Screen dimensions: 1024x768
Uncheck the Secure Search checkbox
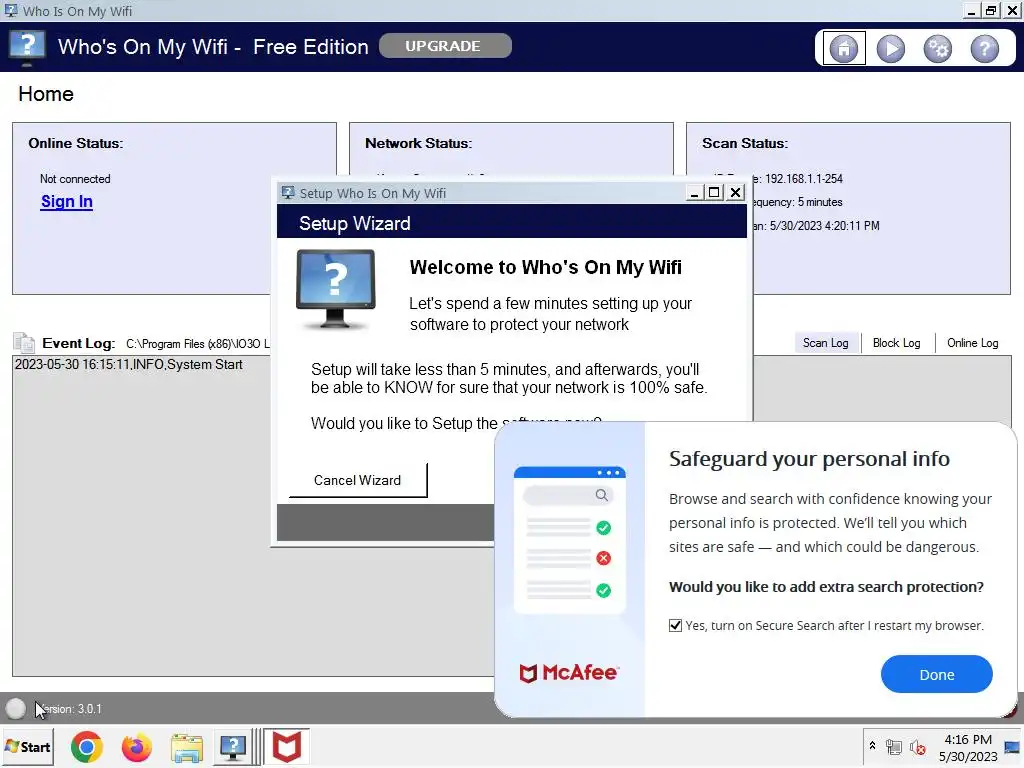click(675, 625)
